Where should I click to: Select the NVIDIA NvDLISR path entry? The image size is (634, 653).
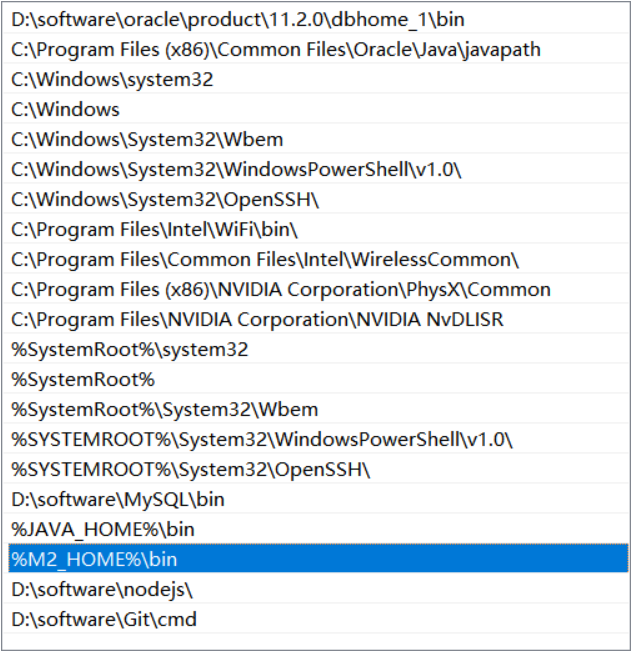tap(317, 319)
